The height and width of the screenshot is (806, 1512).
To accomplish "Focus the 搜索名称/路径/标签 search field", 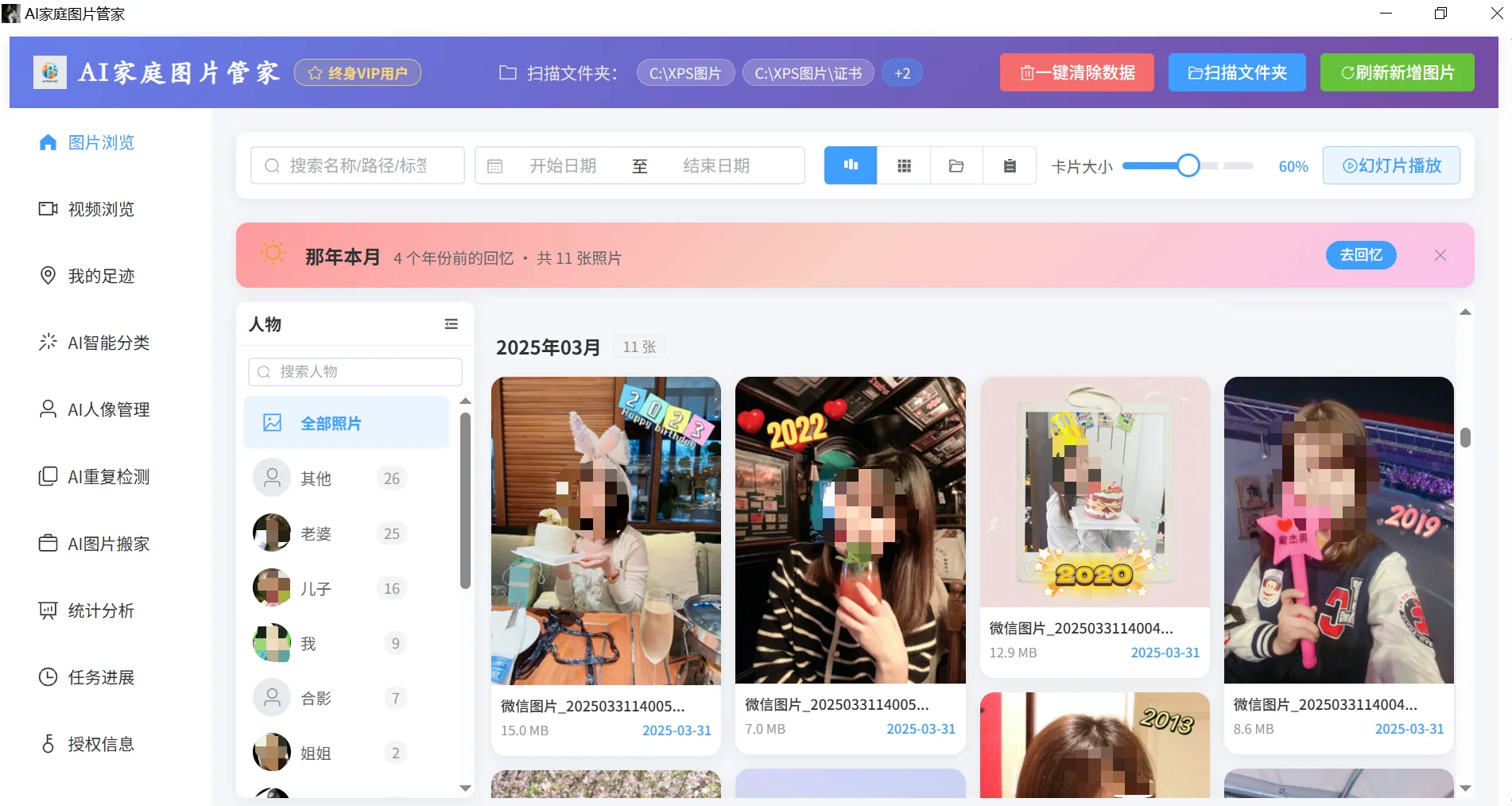I will click(x=358, y=165).
